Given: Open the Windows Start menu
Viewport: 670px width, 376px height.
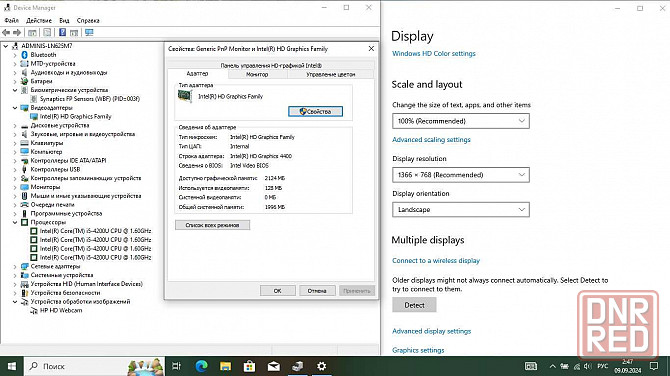Looking at the screenshot, I should point(12,366).
